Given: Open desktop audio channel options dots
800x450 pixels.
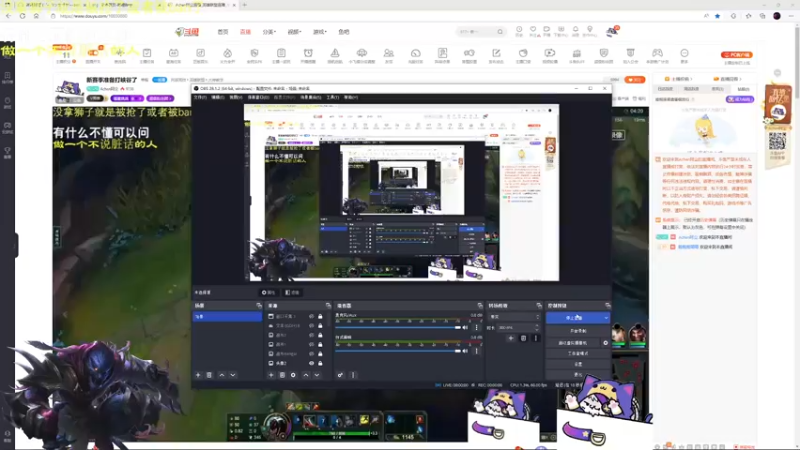Looking at the screenshot, I should pyautogui.click(x=477, y=328).
